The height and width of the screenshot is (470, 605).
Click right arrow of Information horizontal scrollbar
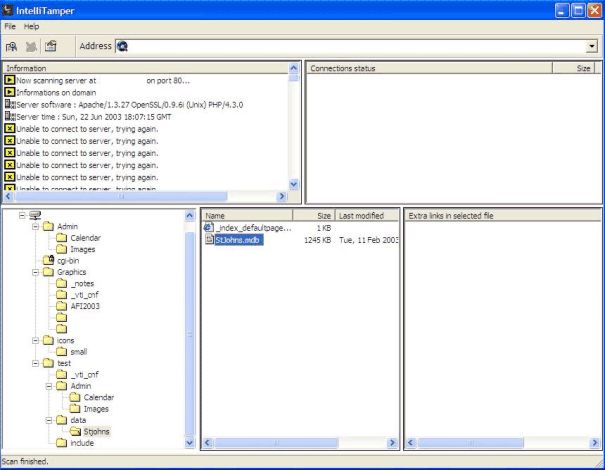coord(282,196)
